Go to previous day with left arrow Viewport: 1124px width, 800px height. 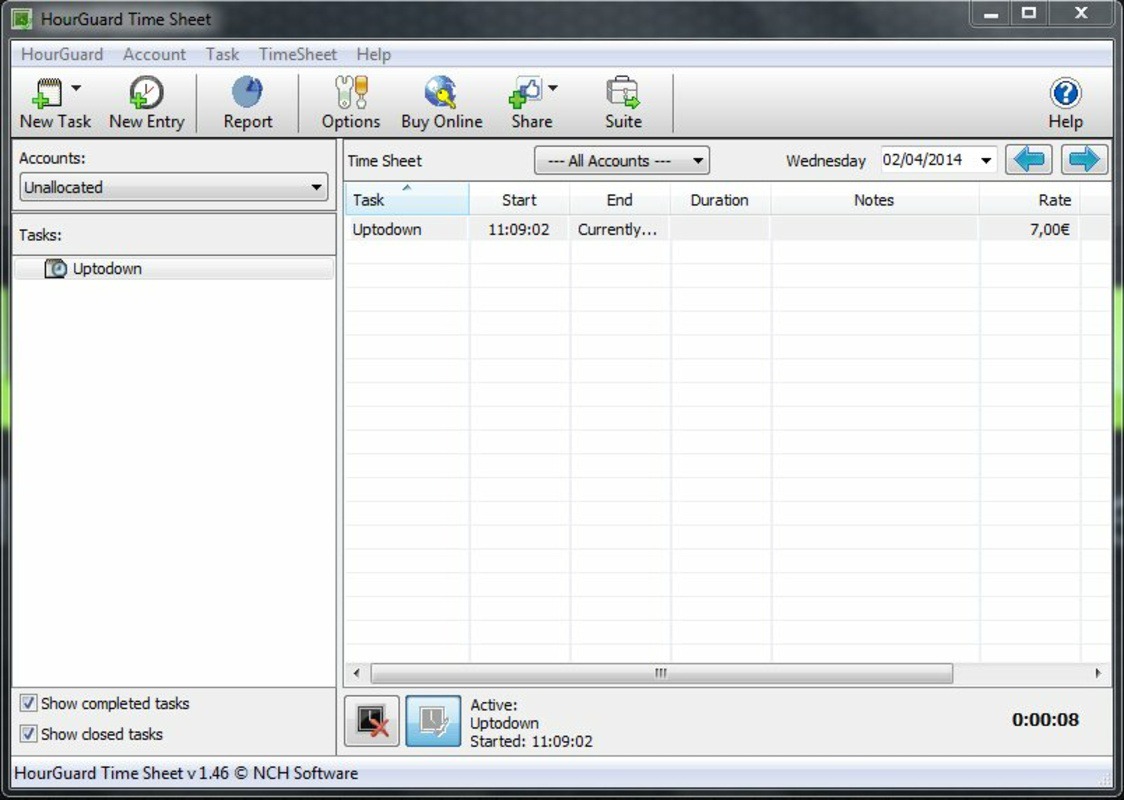(1029, 160)
